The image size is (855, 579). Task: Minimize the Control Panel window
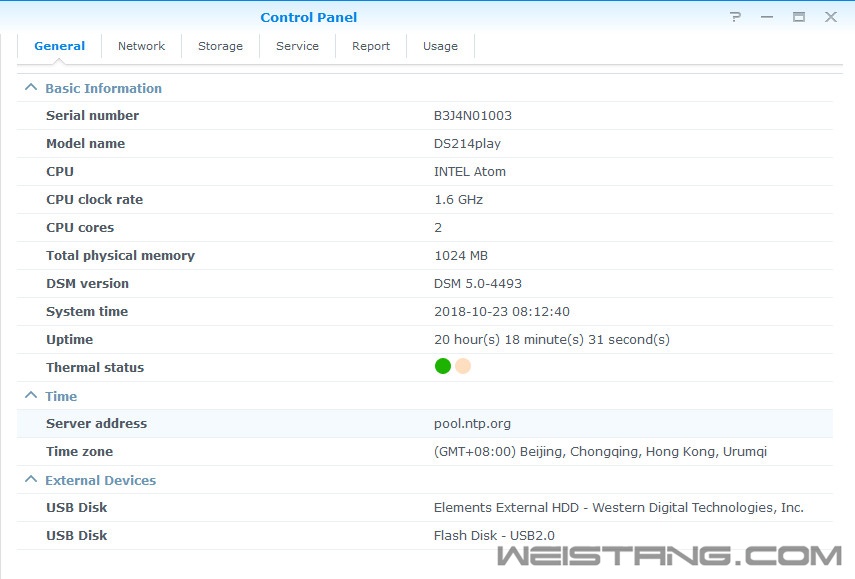pos(767,17)
